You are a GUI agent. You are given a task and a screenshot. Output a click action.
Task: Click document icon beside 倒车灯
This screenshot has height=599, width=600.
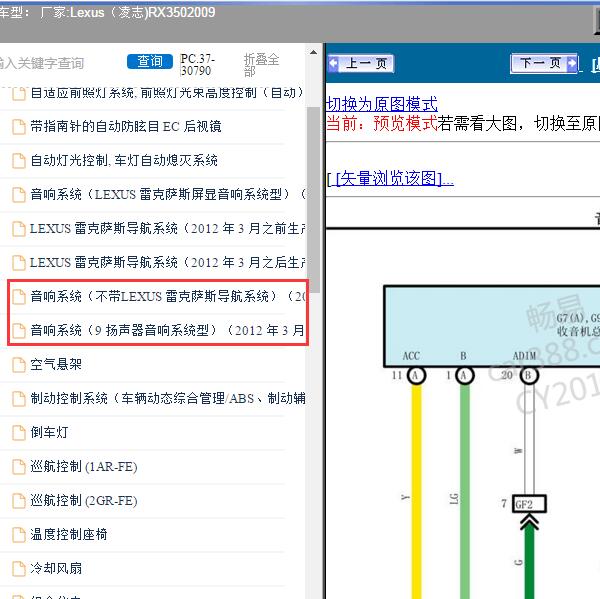(x=18, y=433)
